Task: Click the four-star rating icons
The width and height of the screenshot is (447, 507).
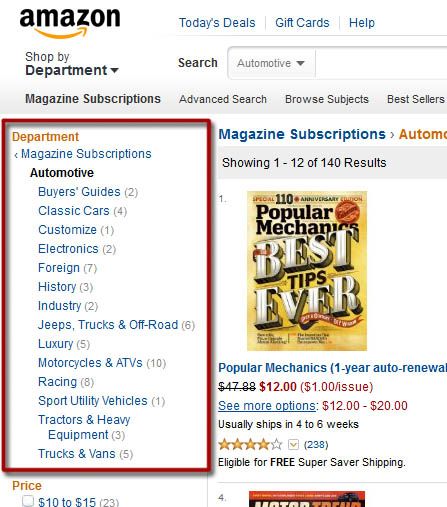Action: [250, 444]
